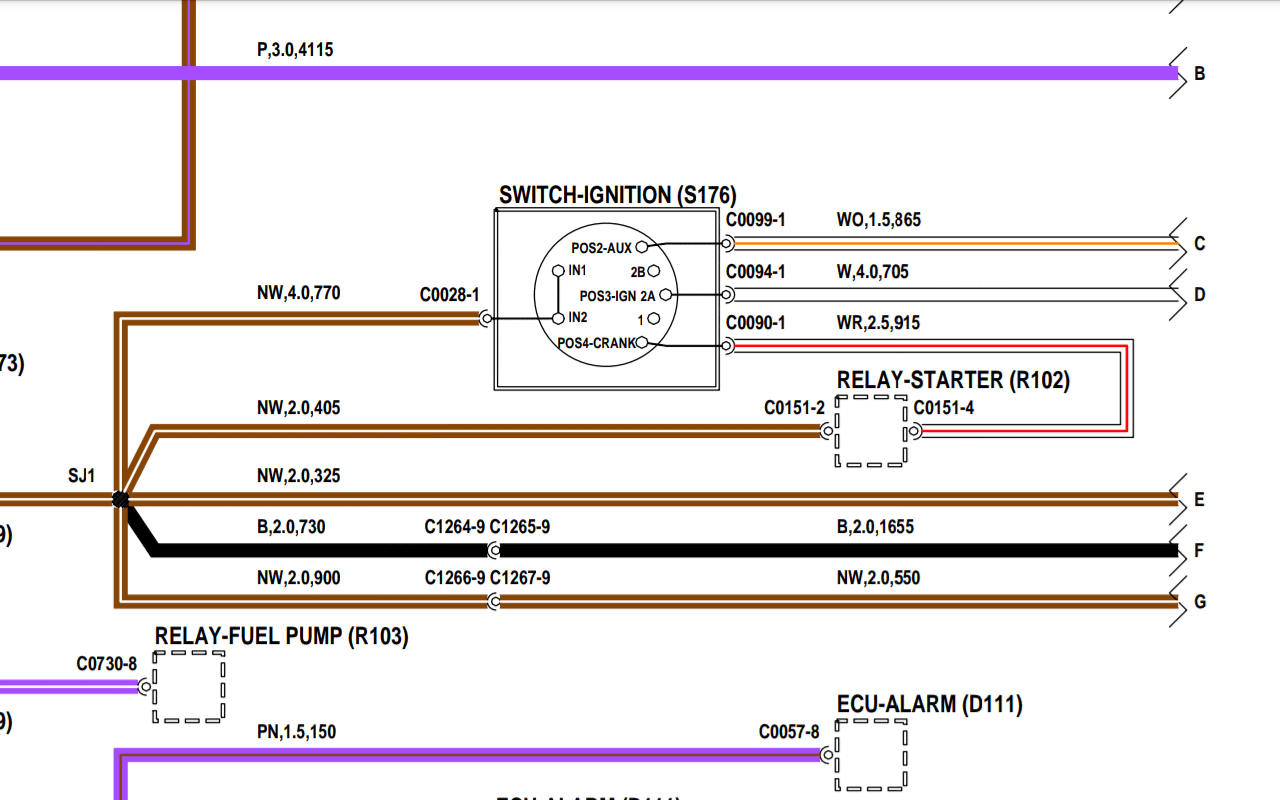Select wire label W,4.0,705
The image size is (1280, 800).
(873, 272)
